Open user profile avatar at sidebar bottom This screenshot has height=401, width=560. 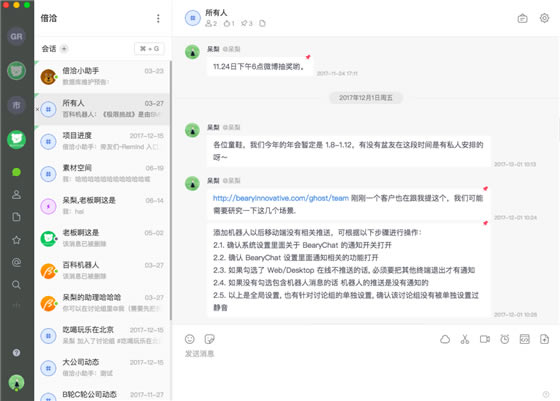coord(16,382)
